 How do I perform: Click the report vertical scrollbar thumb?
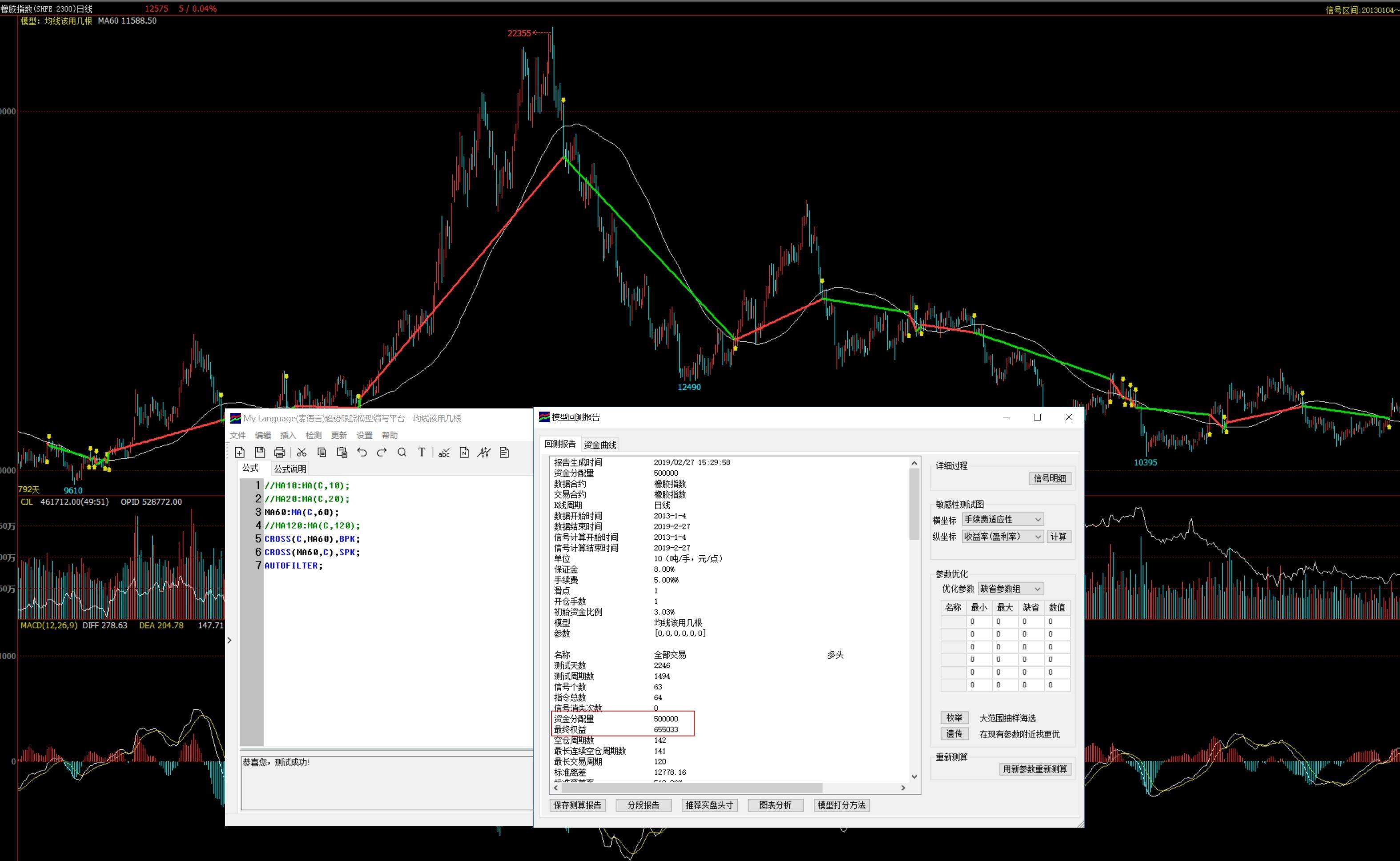pos(914,504)
